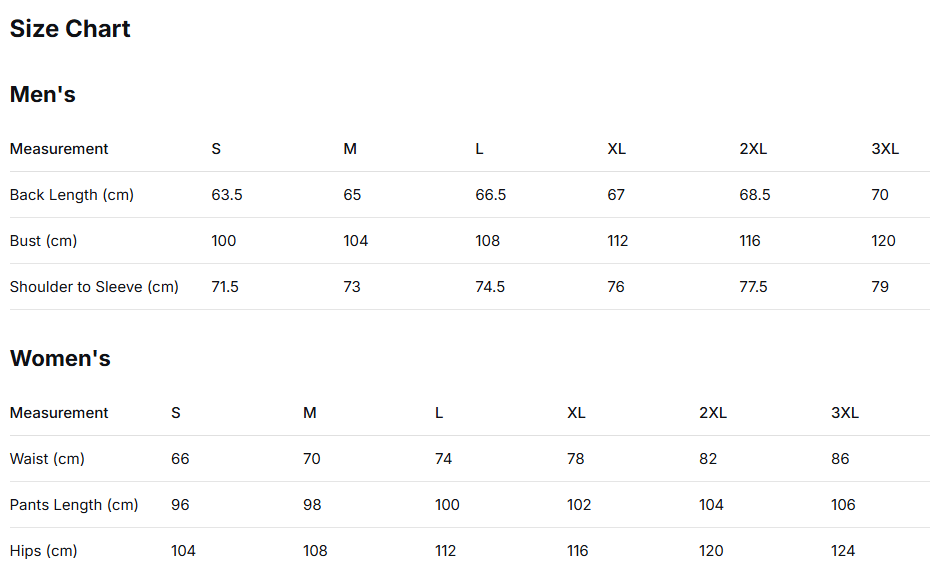Click the Waist value 66
Image resolution: width=930 pixels, height=568 pixels.
(x=180, y=459)
